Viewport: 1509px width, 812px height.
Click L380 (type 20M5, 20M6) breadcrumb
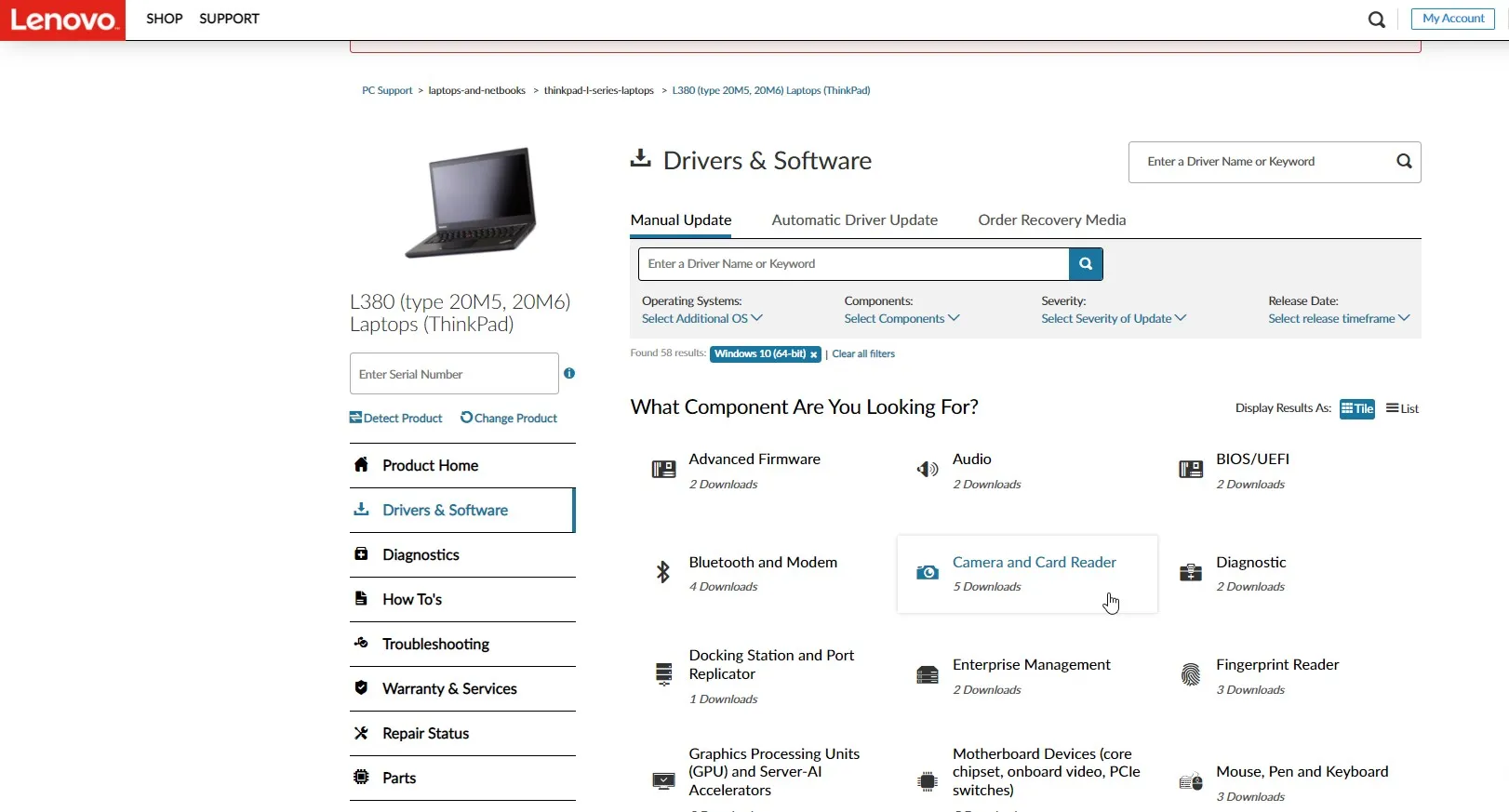[771, 91]
